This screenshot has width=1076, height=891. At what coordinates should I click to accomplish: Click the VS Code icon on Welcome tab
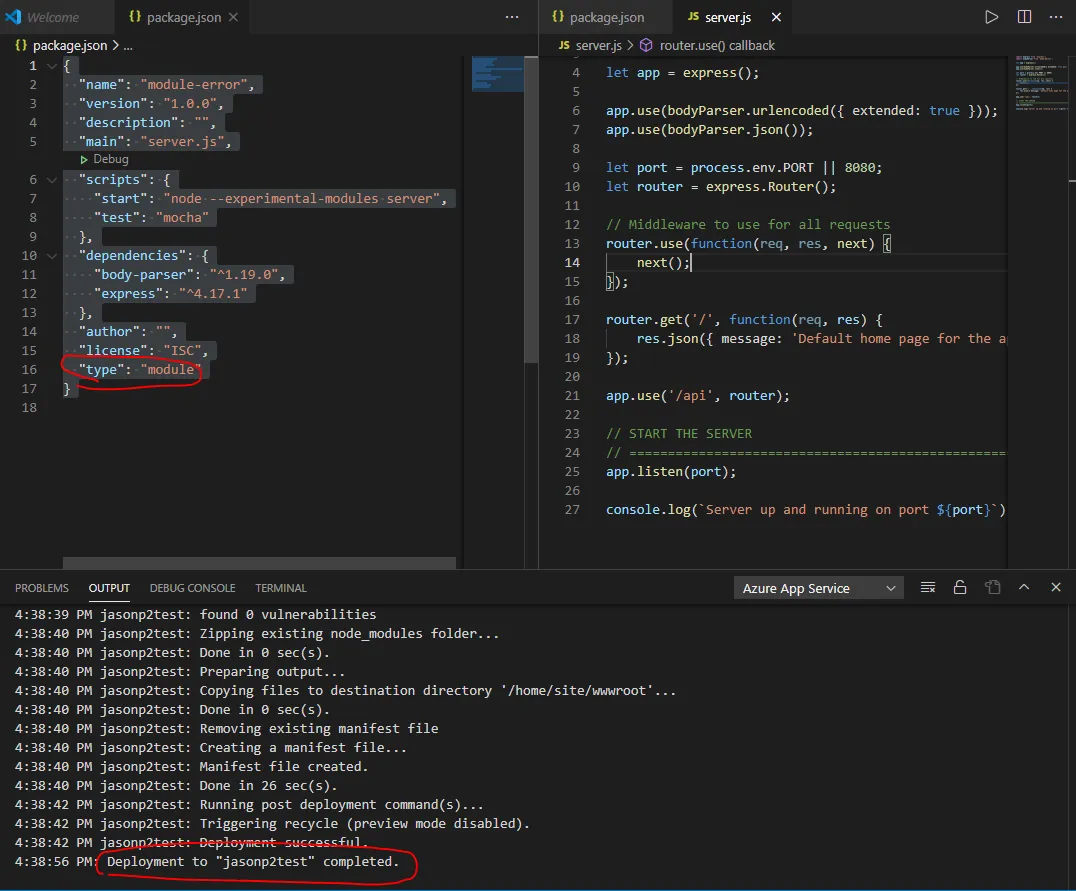click(13, 16)
